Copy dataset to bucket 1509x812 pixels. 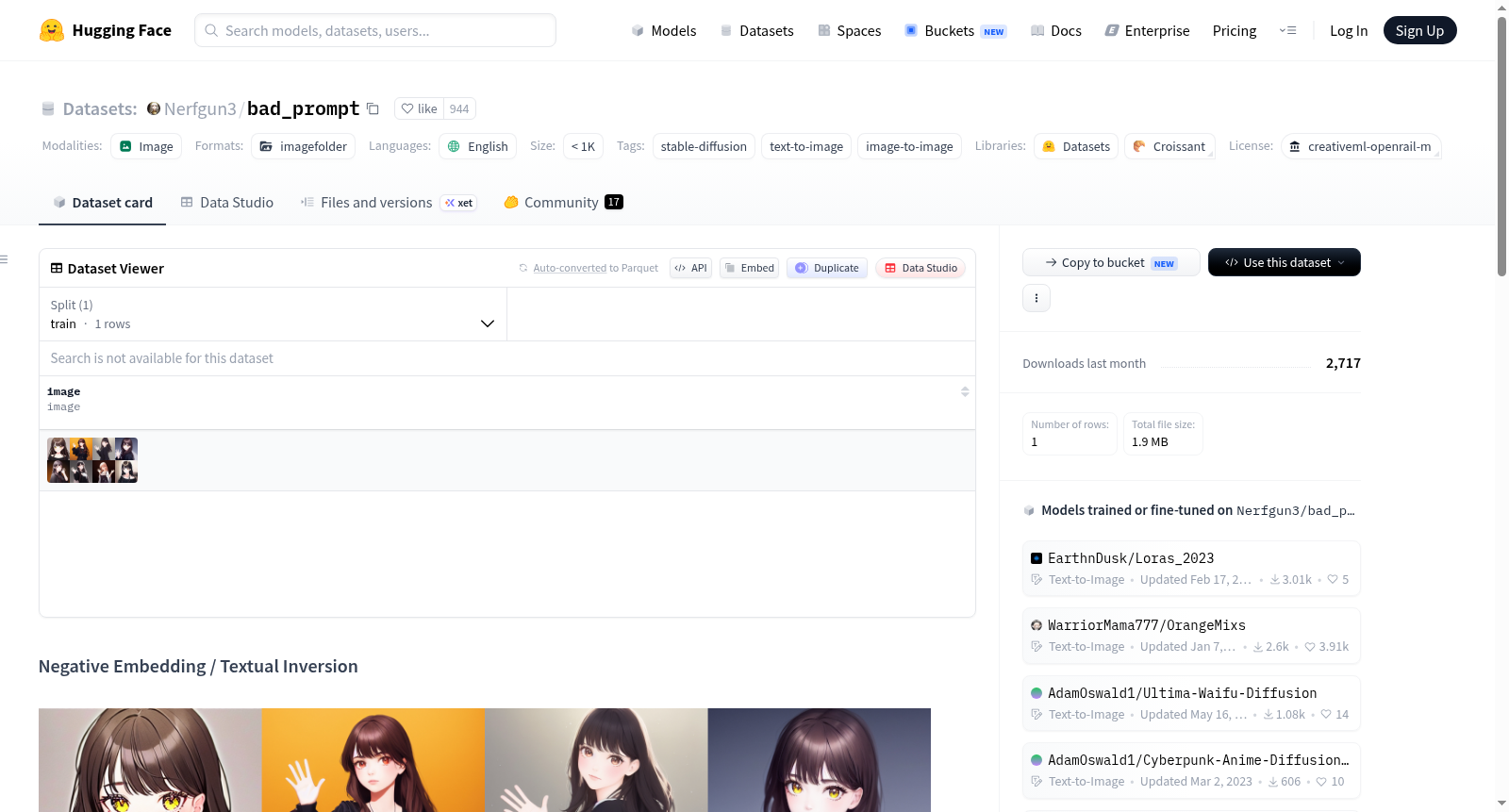[1111, 262]
